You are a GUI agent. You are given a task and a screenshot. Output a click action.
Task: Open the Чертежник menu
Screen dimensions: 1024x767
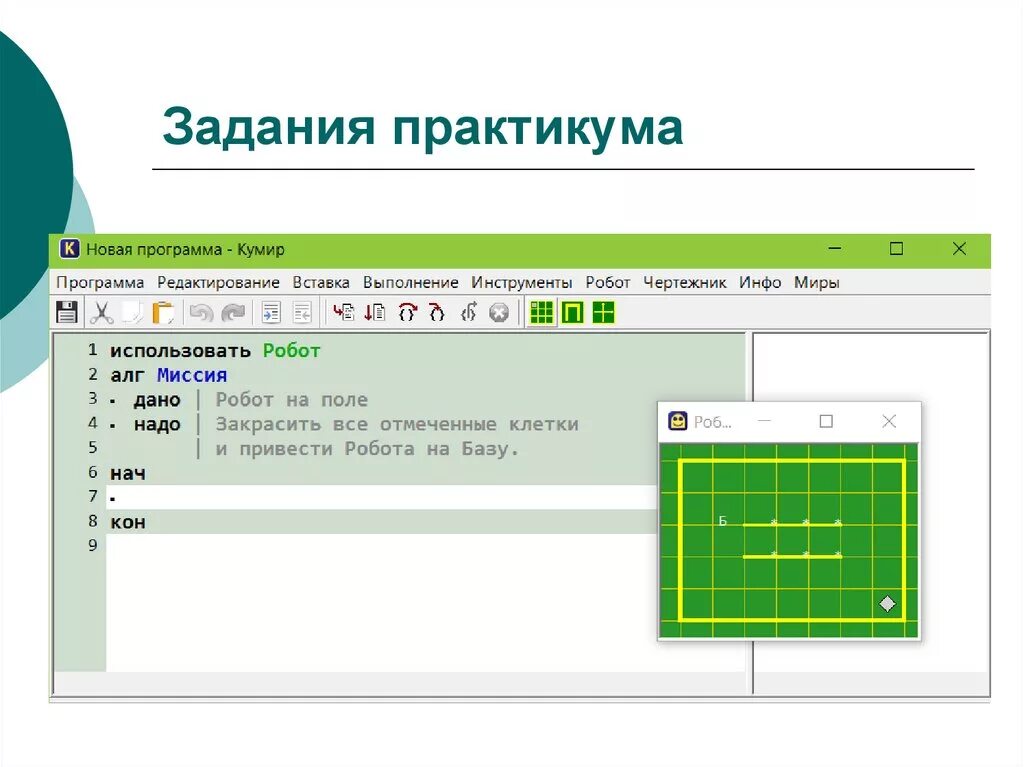(x=684, y=283)
